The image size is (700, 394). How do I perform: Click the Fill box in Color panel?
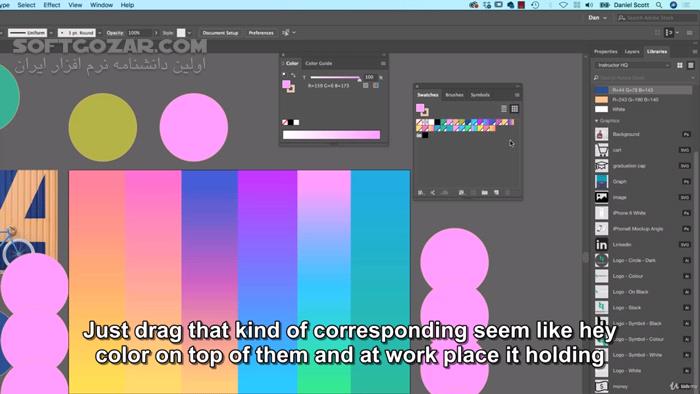tap(286, 84)
